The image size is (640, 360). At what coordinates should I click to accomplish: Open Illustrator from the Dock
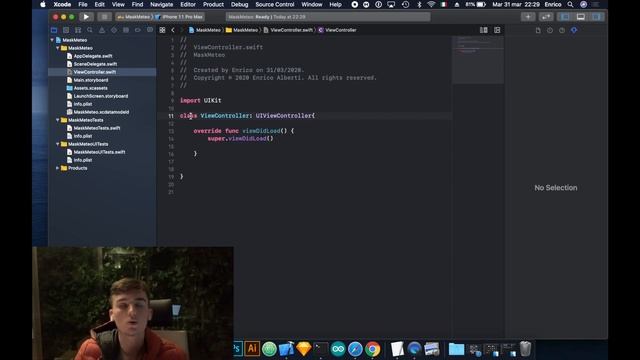pyautogui.click(x=252, y=349)
